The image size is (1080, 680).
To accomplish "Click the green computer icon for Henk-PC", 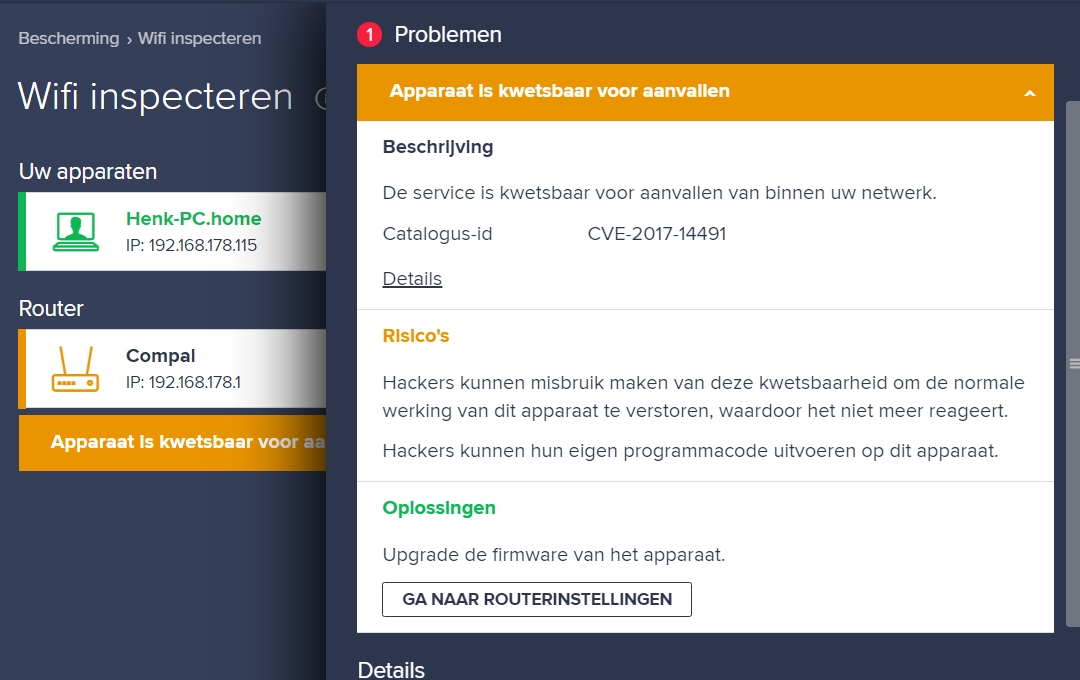I will [x=76, y=232].
